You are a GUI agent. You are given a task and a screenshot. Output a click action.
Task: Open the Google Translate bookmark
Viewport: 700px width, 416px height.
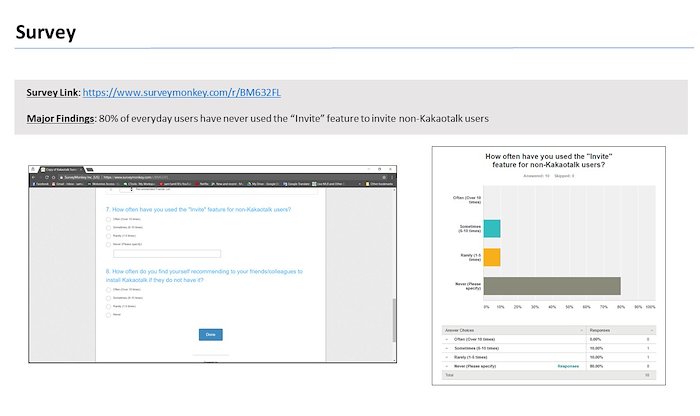(296, 183)
